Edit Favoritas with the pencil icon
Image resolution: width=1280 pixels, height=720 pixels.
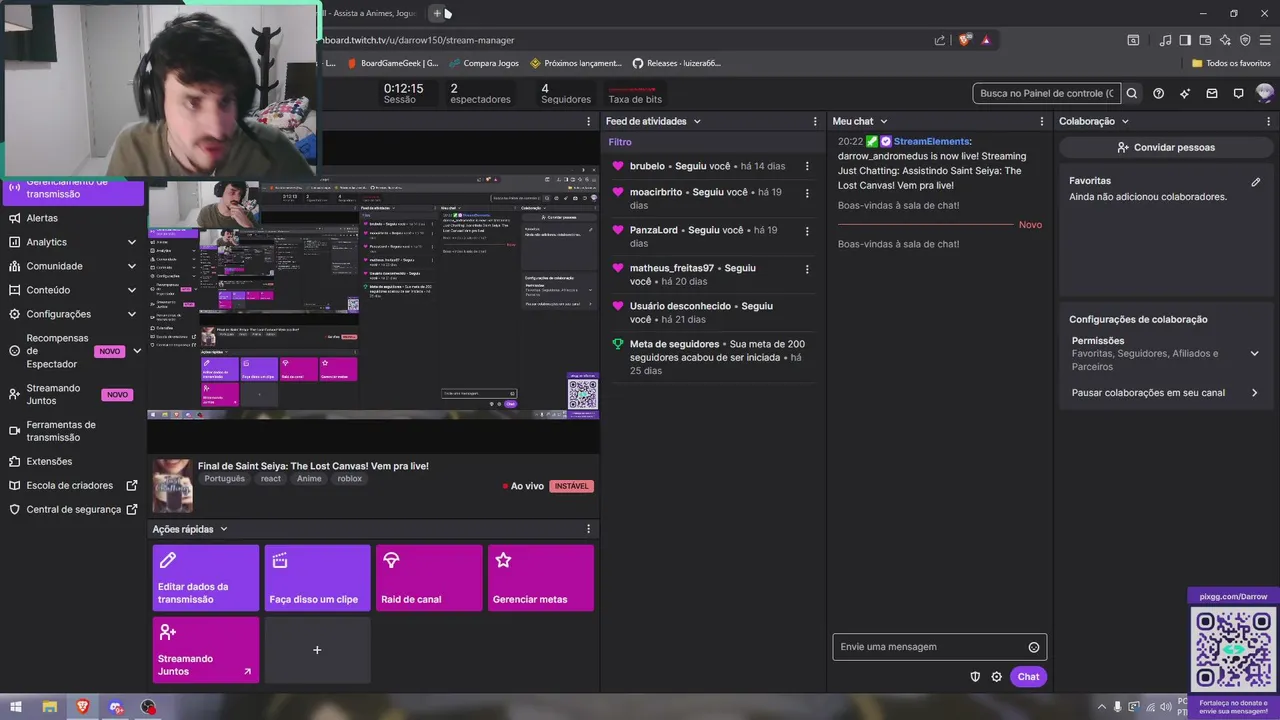(1256, 182)
